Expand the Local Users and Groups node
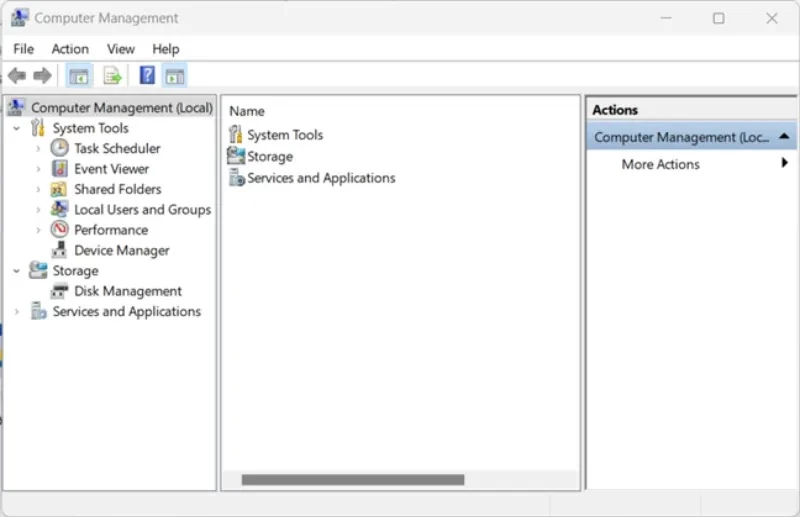This screenshot has width=800, height=517. coord(38,210)
